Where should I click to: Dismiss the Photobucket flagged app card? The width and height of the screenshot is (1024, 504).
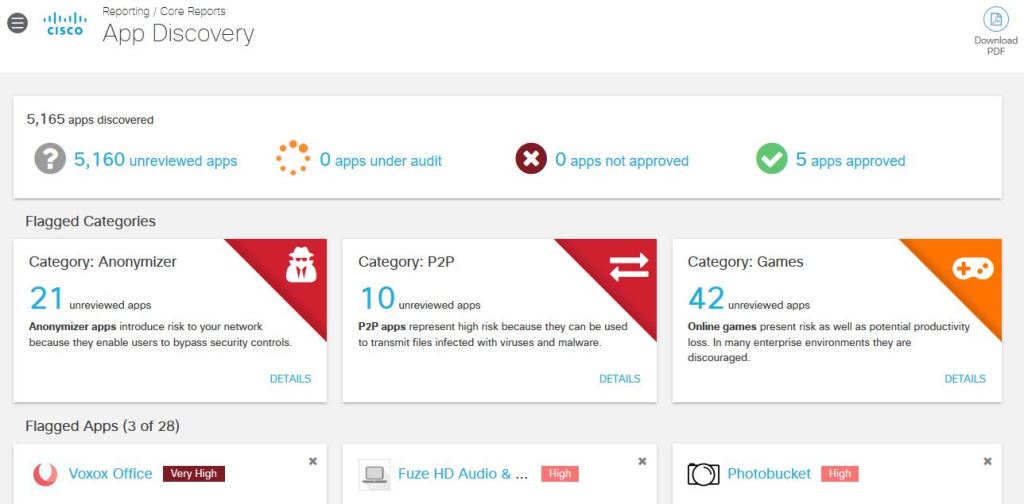click(x=987, y=461)
